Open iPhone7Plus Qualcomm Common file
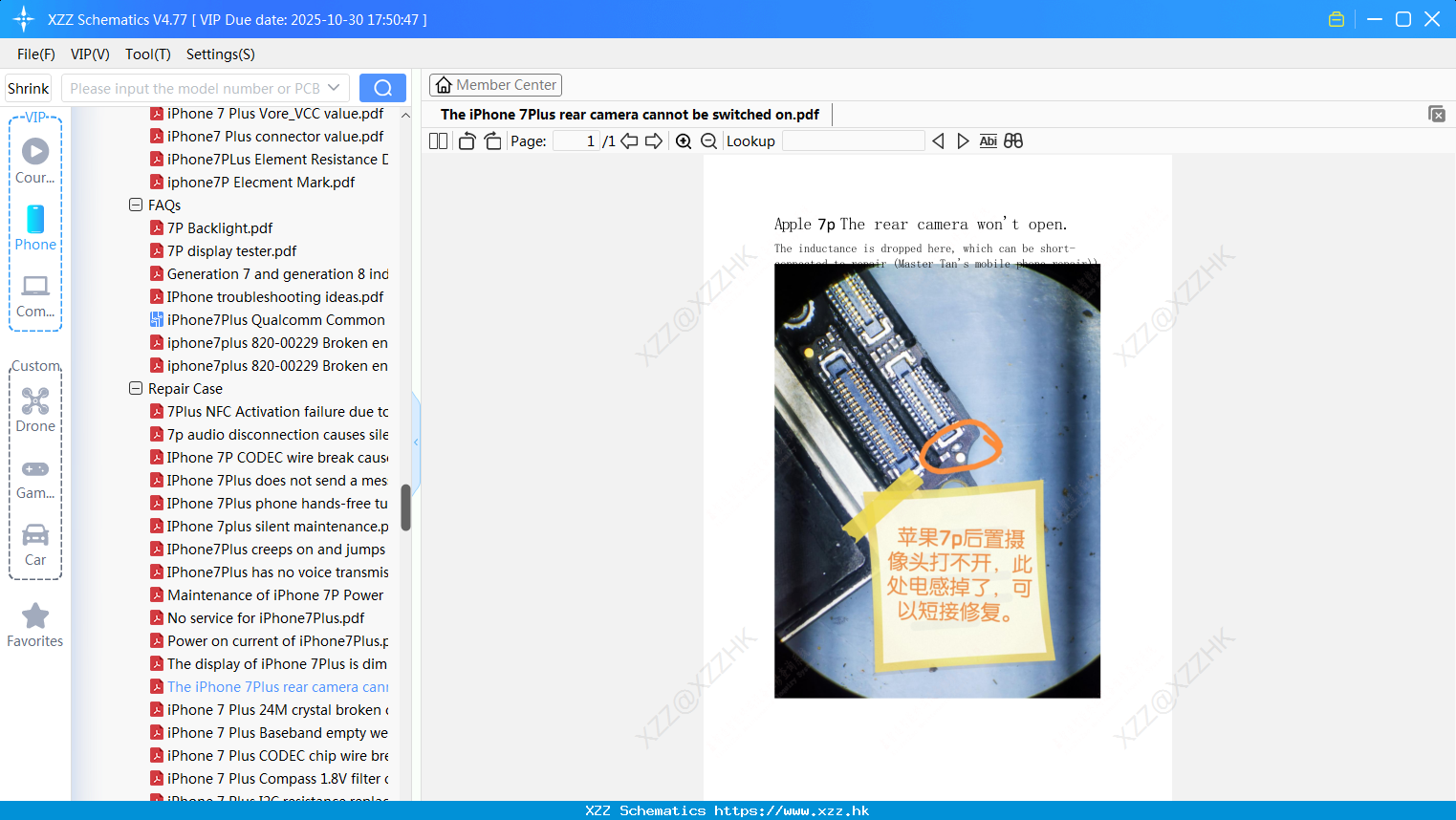 (269, 319)
